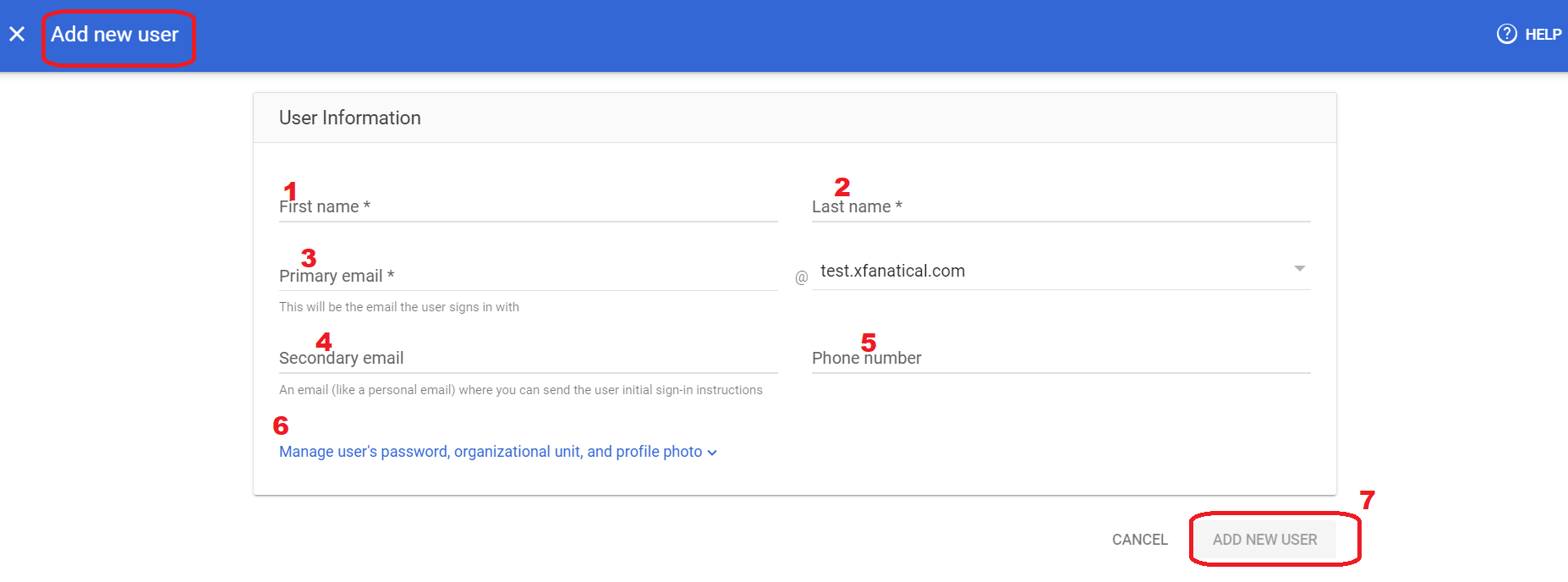Click the chevron next to profile photo link
The height and width of the screenshot is (582, 1568).
coord(712,453)
